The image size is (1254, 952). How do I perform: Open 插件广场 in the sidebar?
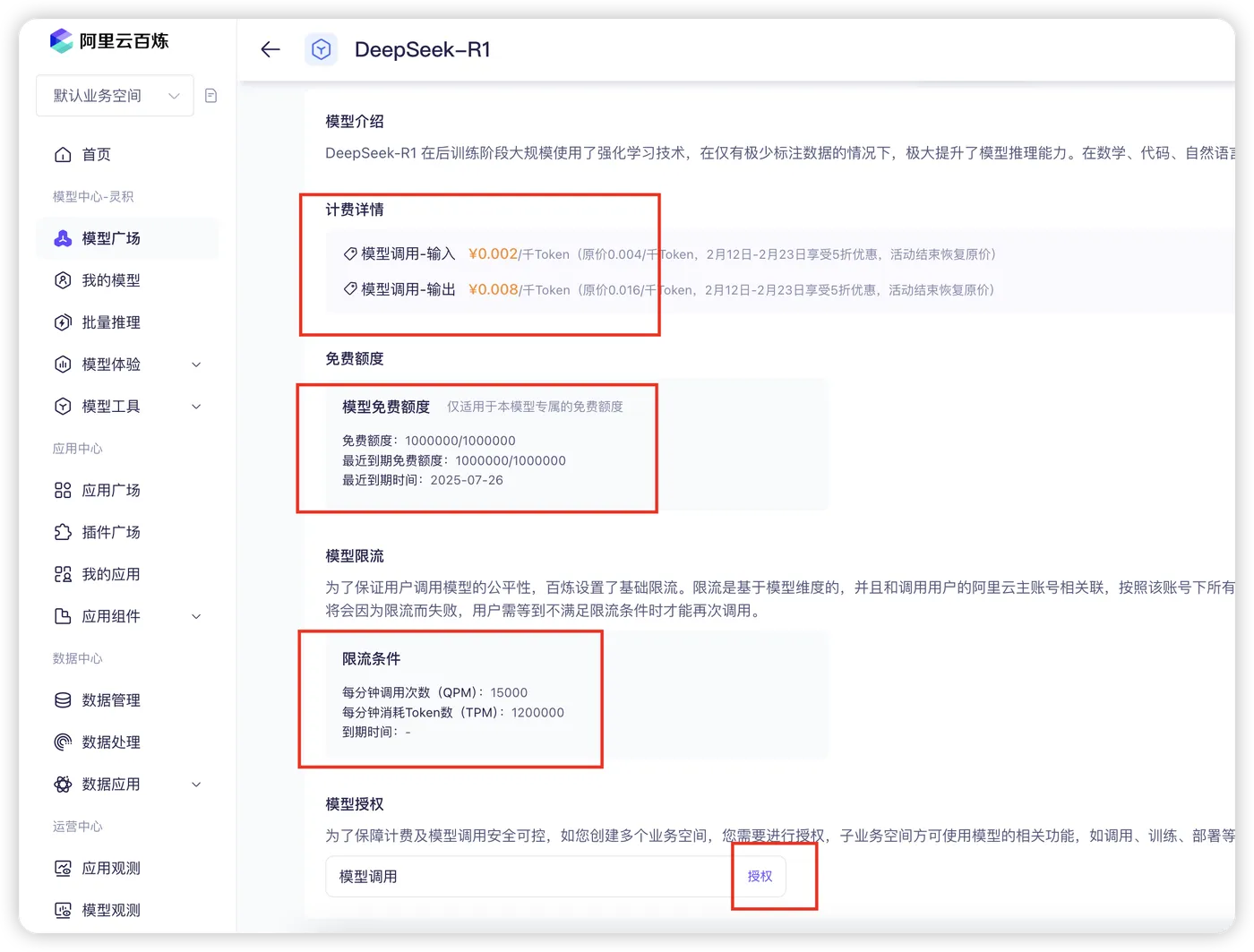tap(127, 532)
